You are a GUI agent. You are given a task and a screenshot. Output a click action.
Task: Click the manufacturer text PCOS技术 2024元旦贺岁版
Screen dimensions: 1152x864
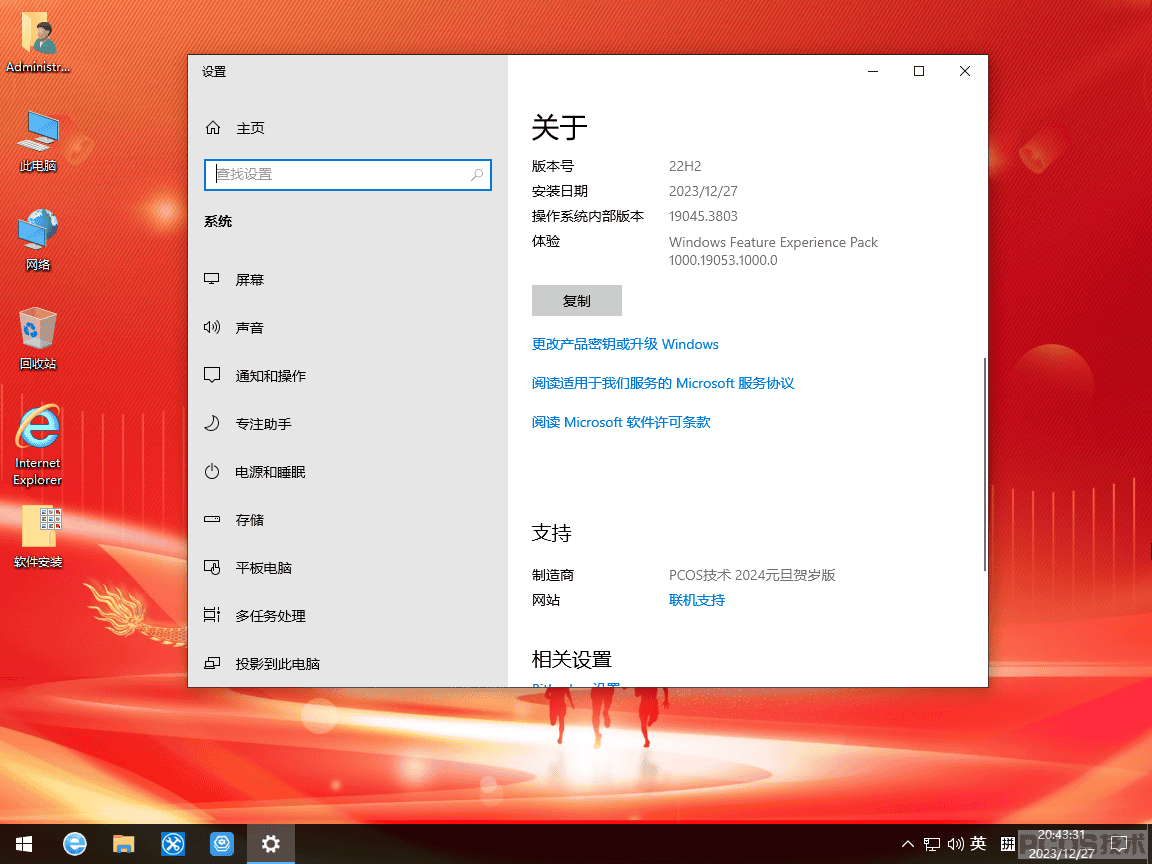[x=752, y=575]
